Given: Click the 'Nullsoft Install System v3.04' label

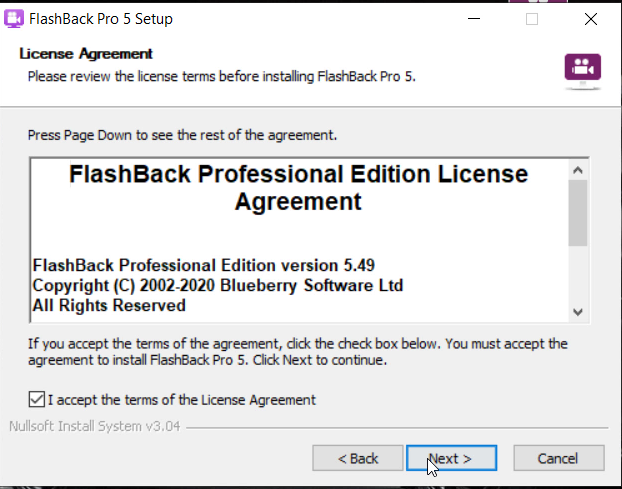Looking at the screenshot, I should (x=95, y=427).
